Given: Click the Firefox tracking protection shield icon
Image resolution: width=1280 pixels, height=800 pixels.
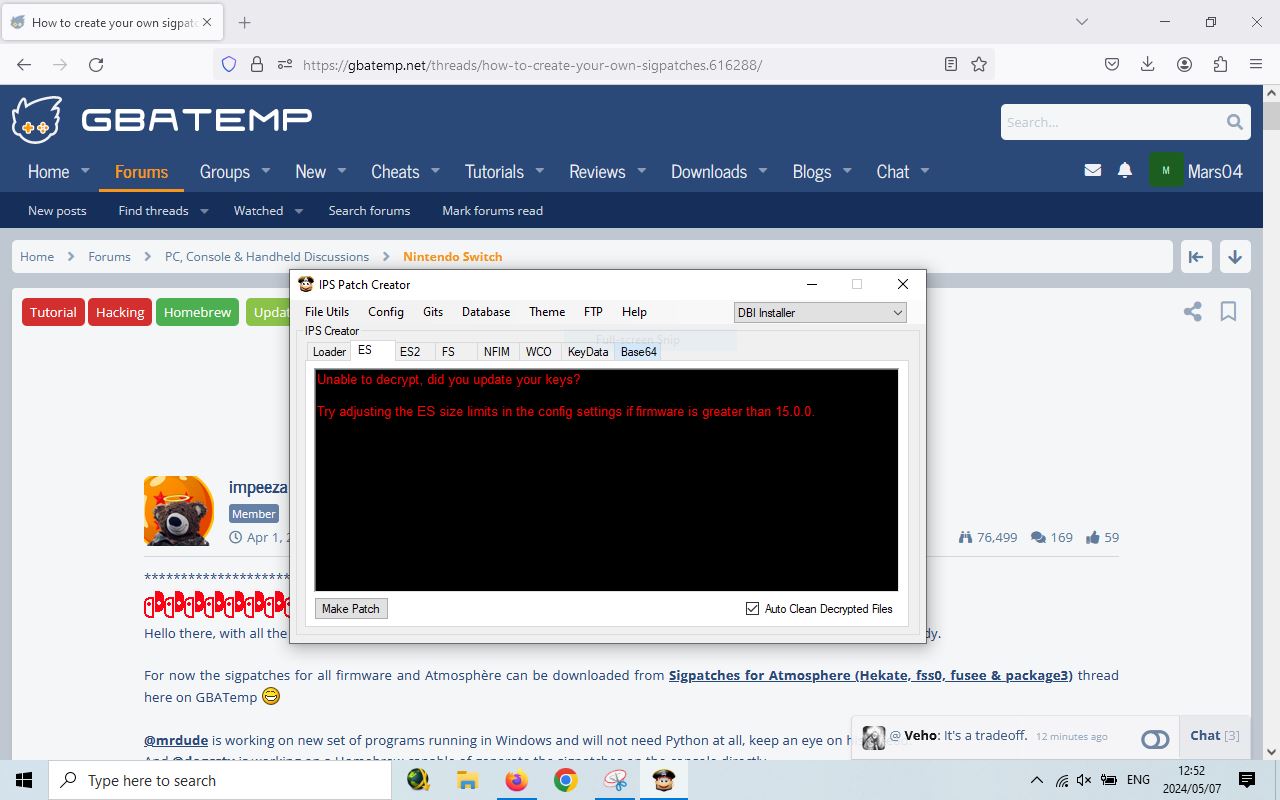Looking at the screenshot, I should (x=229, y=64).
